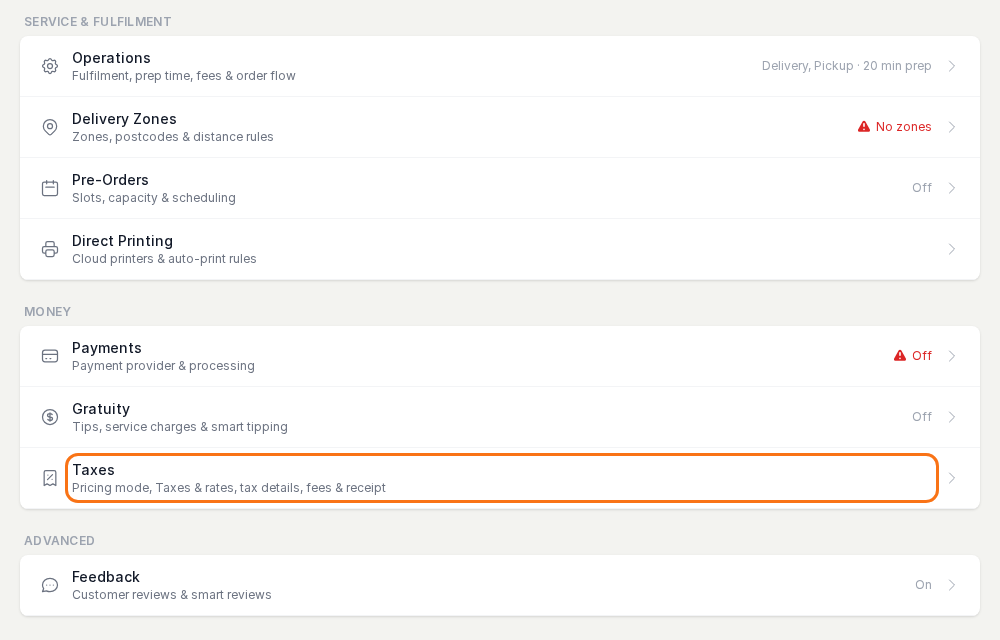
Task: Click the Feedback 'On' status
Action: (923, 585)
